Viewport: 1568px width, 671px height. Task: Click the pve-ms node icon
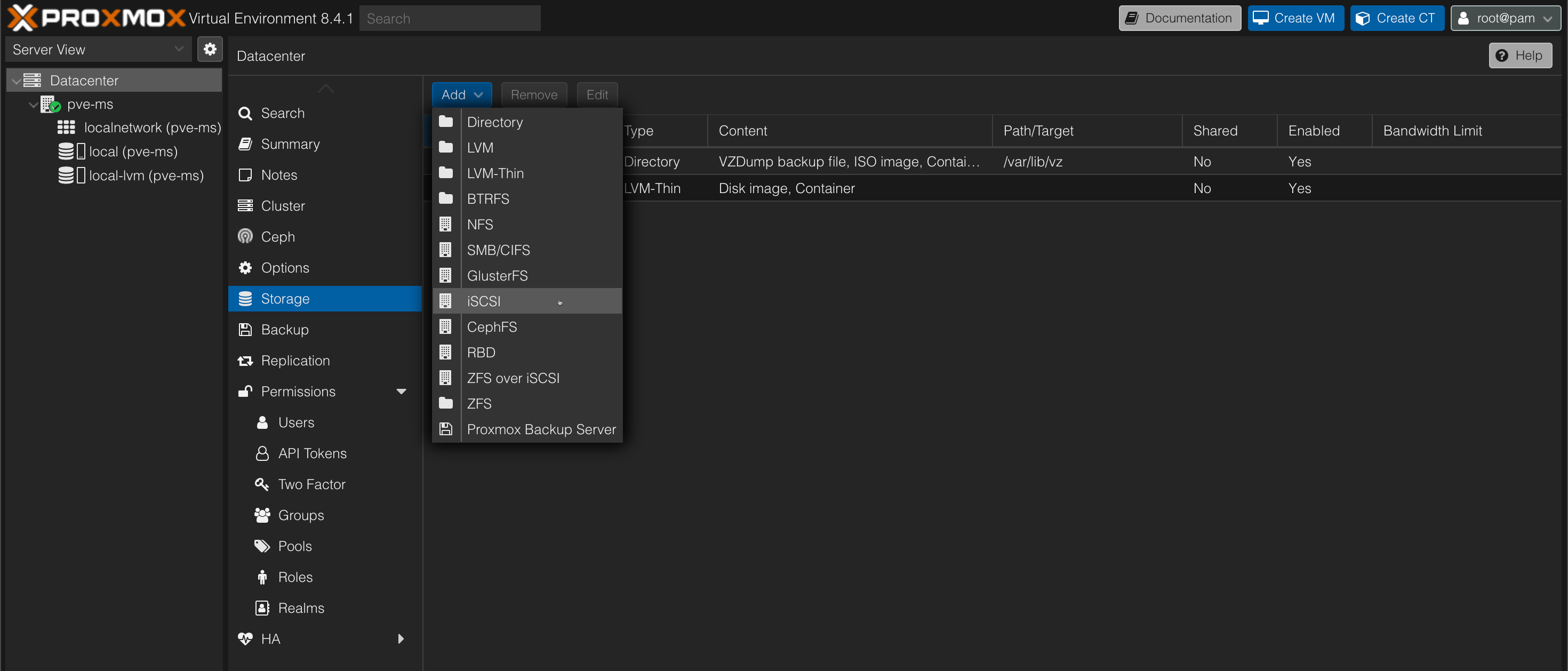pyautogui.click(x=51, y=104)
